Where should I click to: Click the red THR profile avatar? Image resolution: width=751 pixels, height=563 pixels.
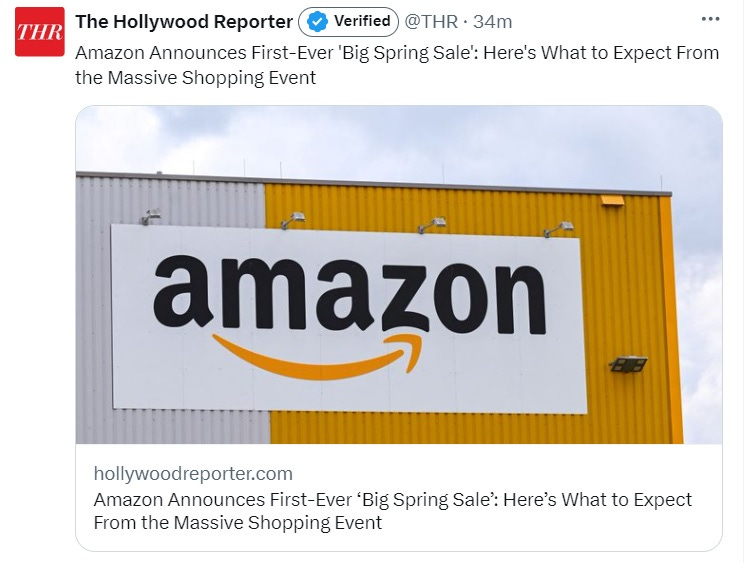[40, 32]
